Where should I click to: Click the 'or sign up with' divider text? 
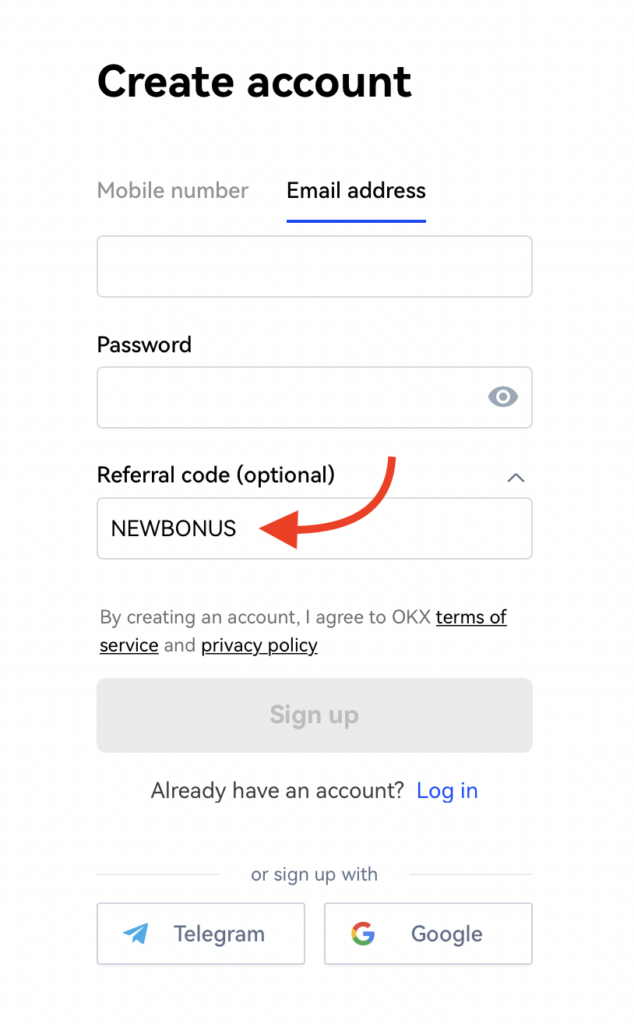click(314, 874)
